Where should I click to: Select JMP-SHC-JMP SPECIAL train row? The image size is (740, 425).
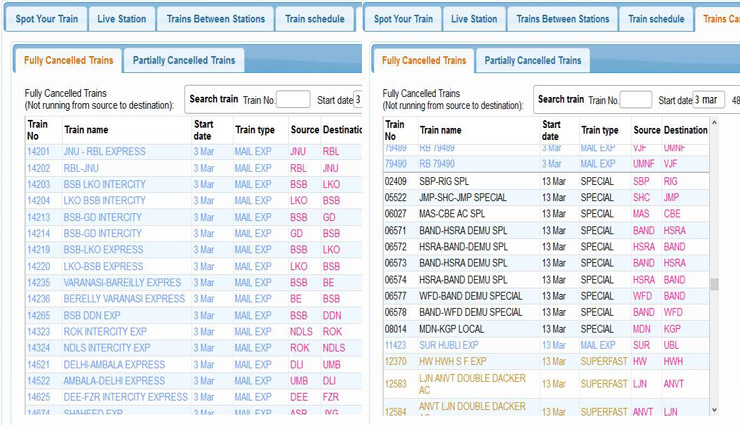point(546,197)
